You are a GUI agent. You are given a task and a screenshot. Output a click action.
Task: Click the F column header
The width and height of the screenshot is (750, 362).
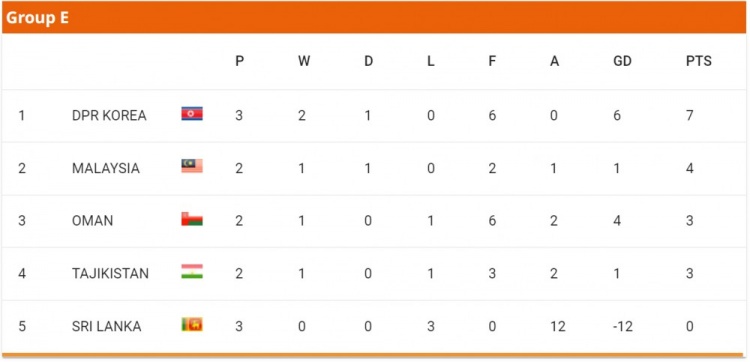(492, 61)
